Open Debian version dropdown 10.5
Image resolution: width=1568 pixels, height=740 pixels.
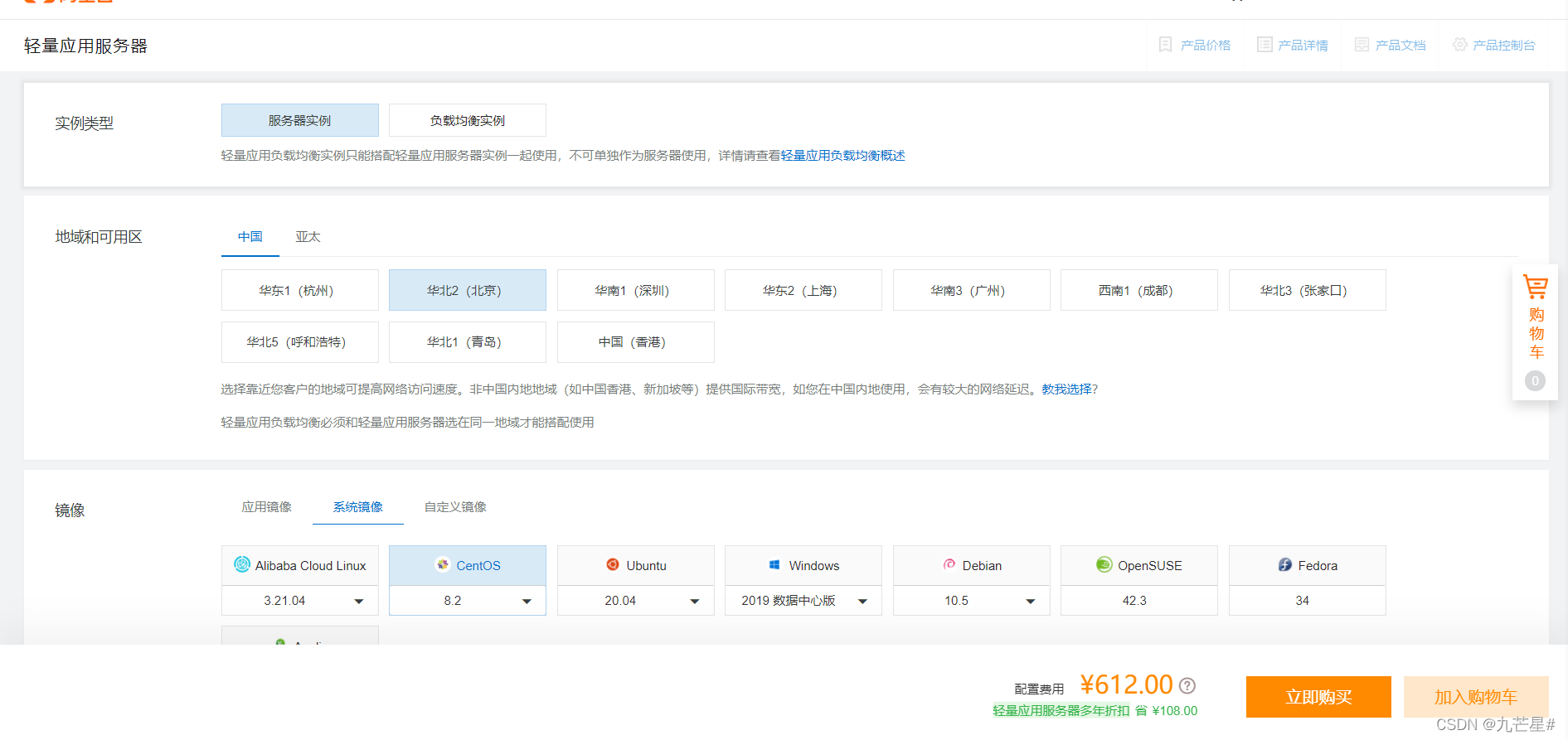point(972,601)
